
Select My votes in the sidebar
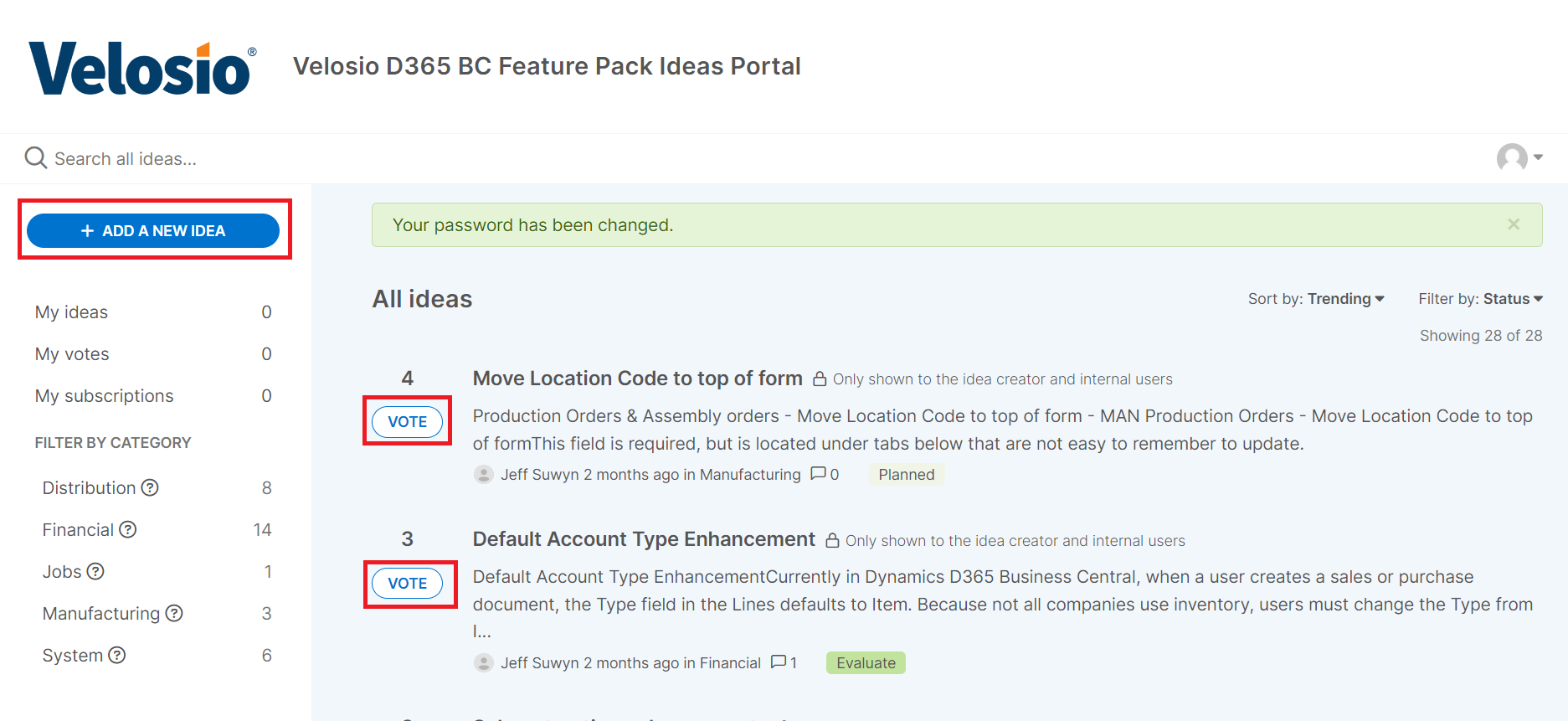pos(71,353)
